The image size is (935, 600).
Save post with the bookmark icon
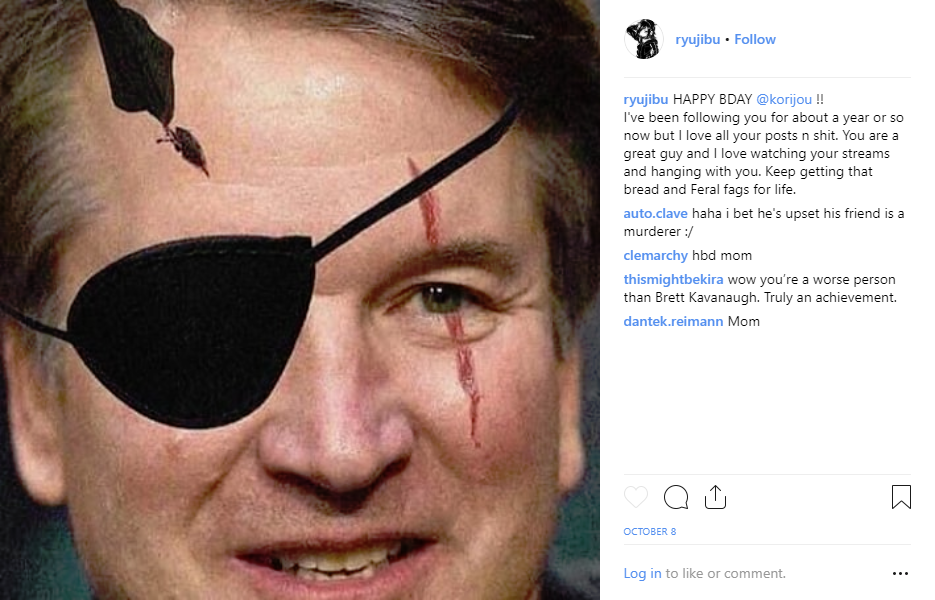901,497
